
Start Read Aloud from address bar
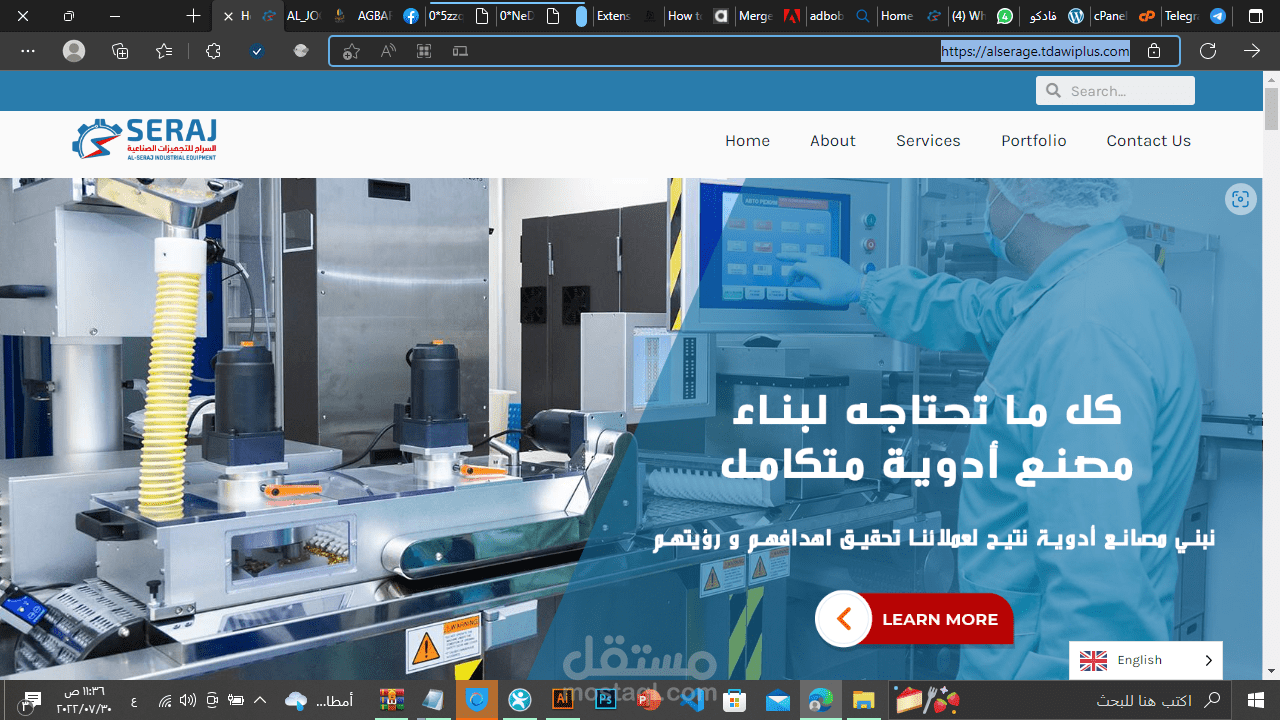click(388, 51)
